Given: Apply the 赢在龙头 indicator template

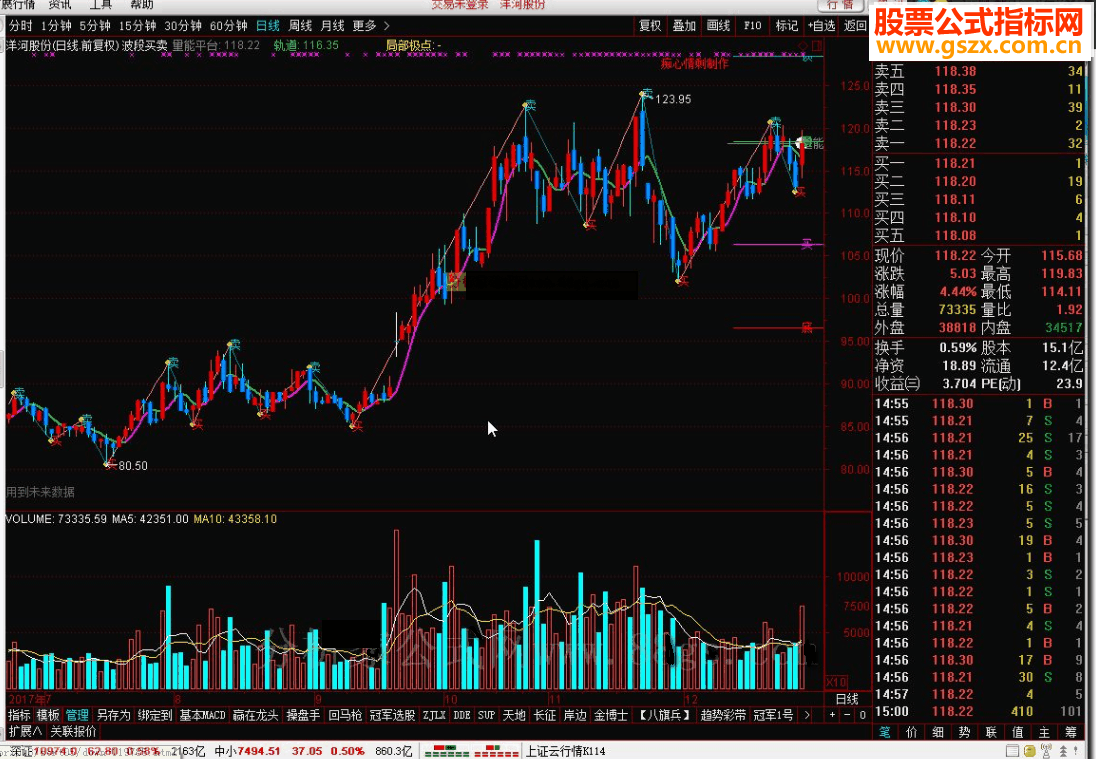Looking at the screenshot, I should [x=255, y=715].
